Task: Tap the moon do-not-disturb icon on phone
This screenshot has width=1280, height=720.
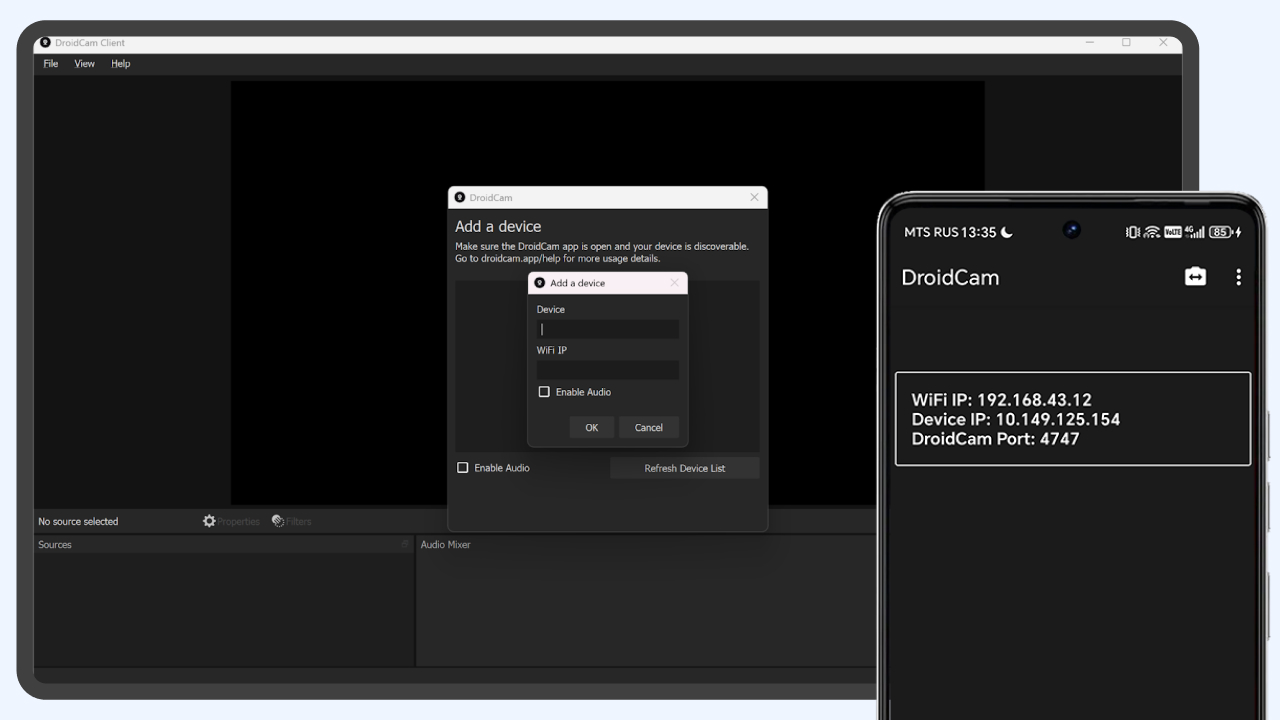Action: [x=1007, y=232]
